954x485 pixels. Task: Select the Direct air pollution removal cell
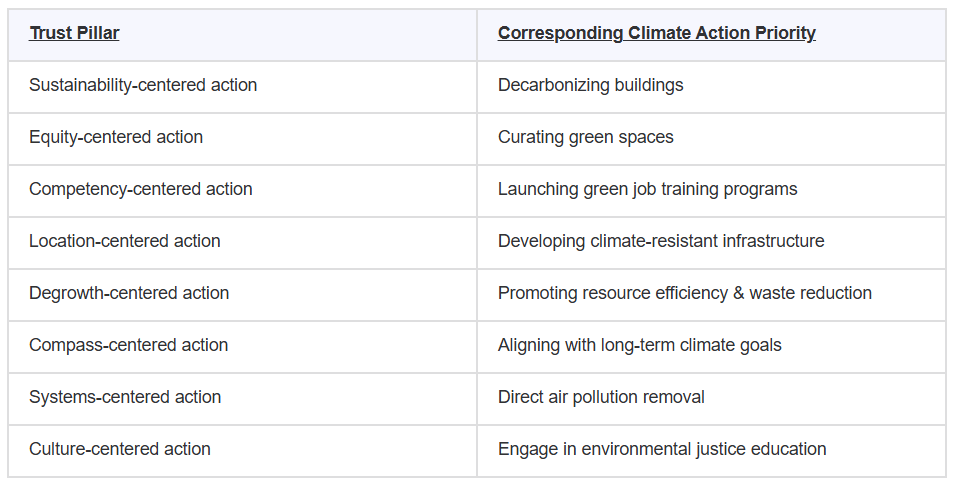601,397
